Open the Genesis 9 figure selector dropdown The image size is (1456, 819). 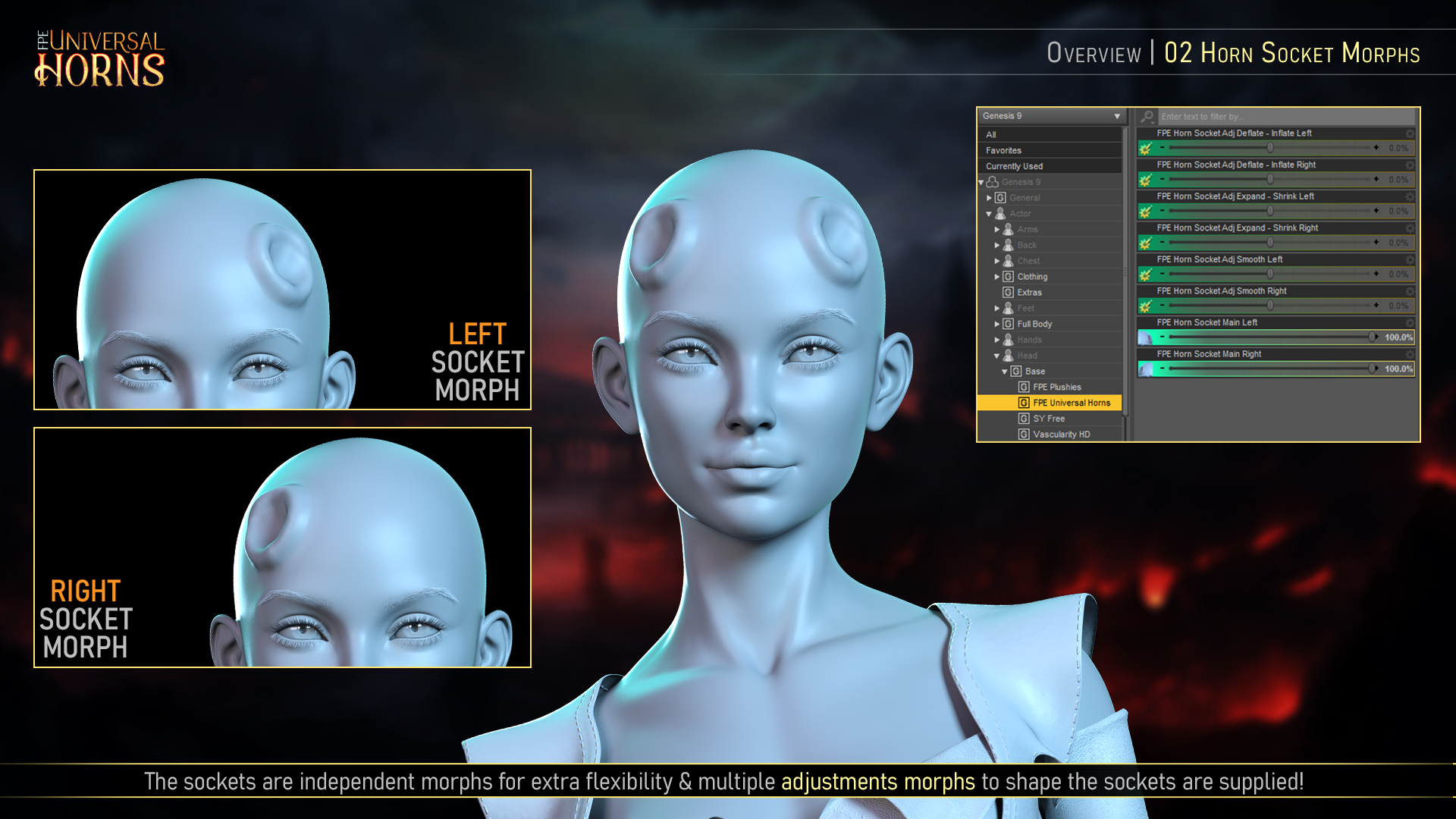[1117, 116]
